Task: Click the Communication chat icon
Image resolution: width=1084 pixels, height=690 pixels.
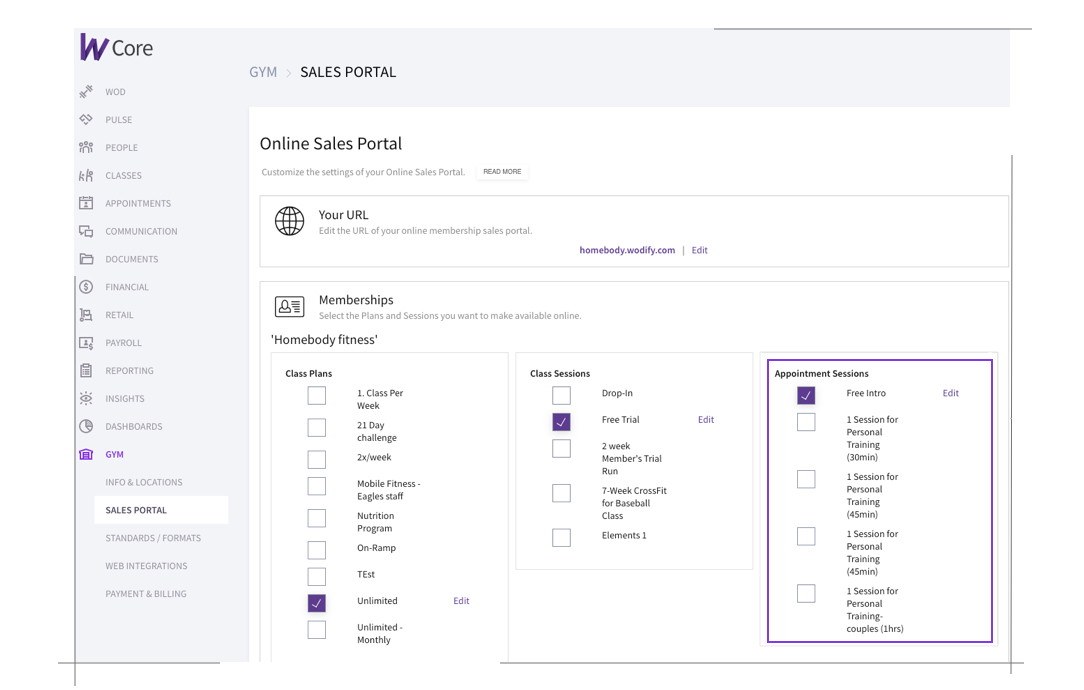Action: point(86,231)
